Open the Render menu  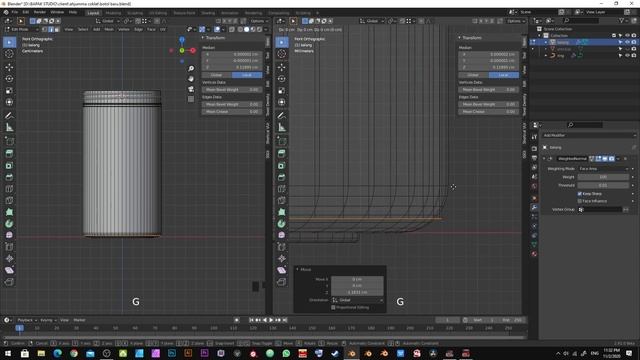click(40, 12)
